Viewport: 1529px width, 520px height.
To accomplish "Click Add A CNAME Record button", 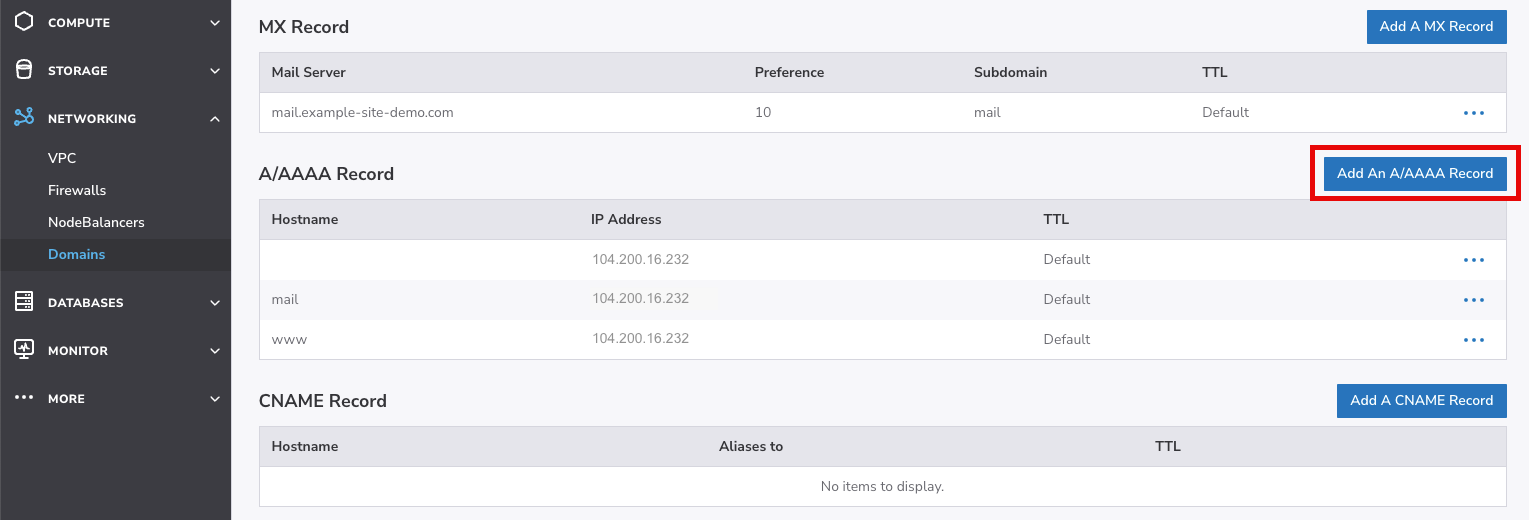I will tap(1421, 400).
